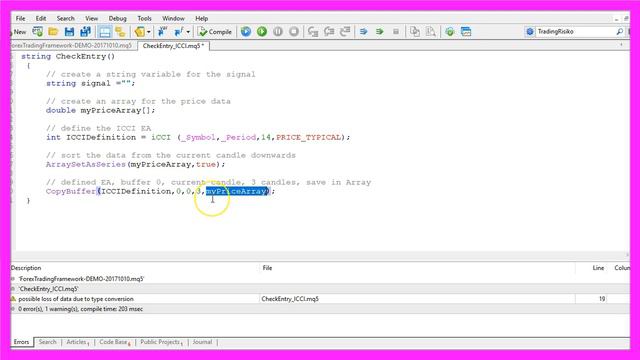Open the Articles tab in toolbox
Viewport: 640px width, 360px height.
(x=77, y=342)
